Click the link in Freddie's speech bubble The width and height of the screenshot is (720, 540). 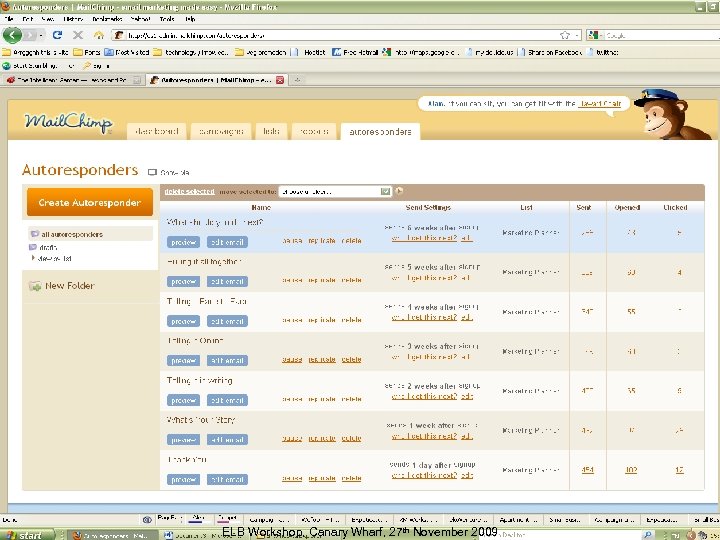point(600,104)
